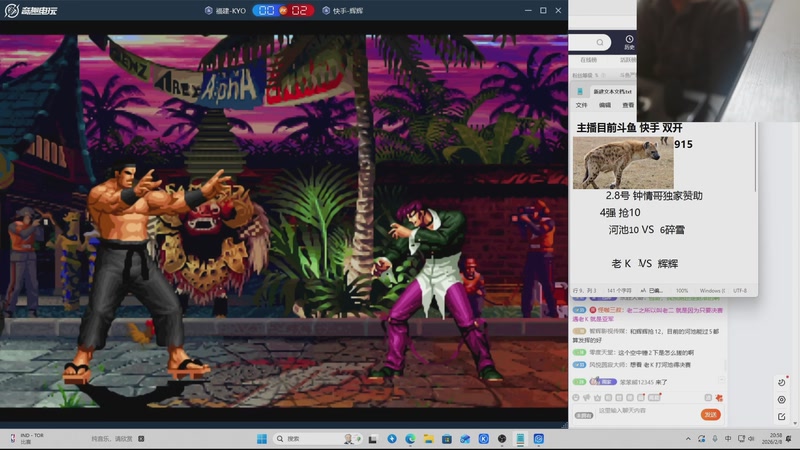
Task: Click the Notepad icon on taskbar
Action: click(x=520, y=439)
